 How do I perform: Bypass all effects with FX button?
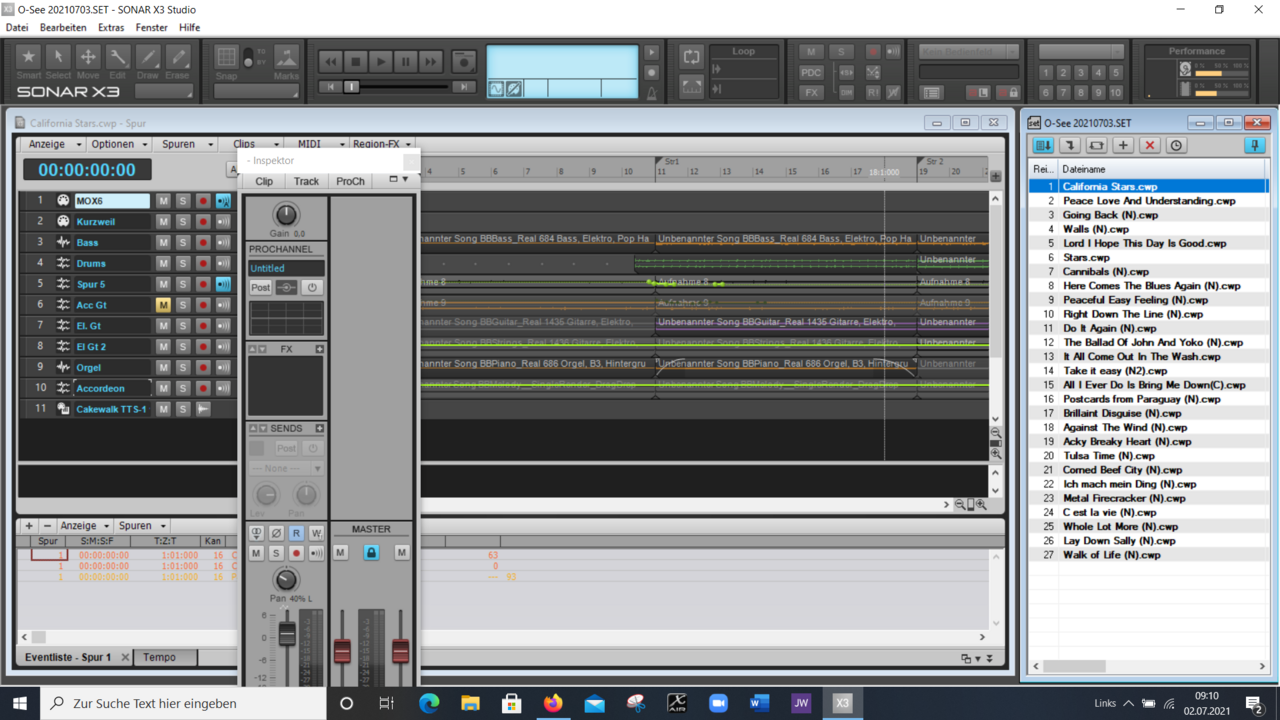(811, 92)
